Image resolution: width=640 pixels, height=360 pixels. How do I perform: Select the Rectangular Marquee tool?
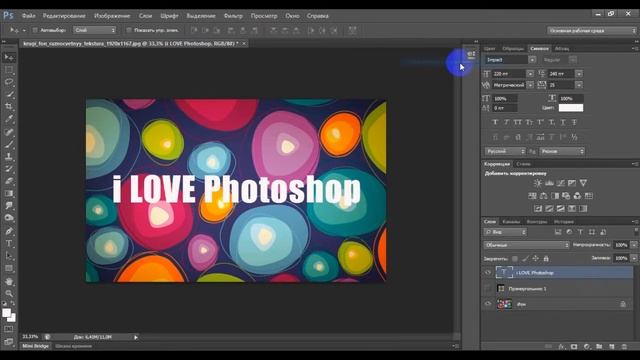[9, 70]
